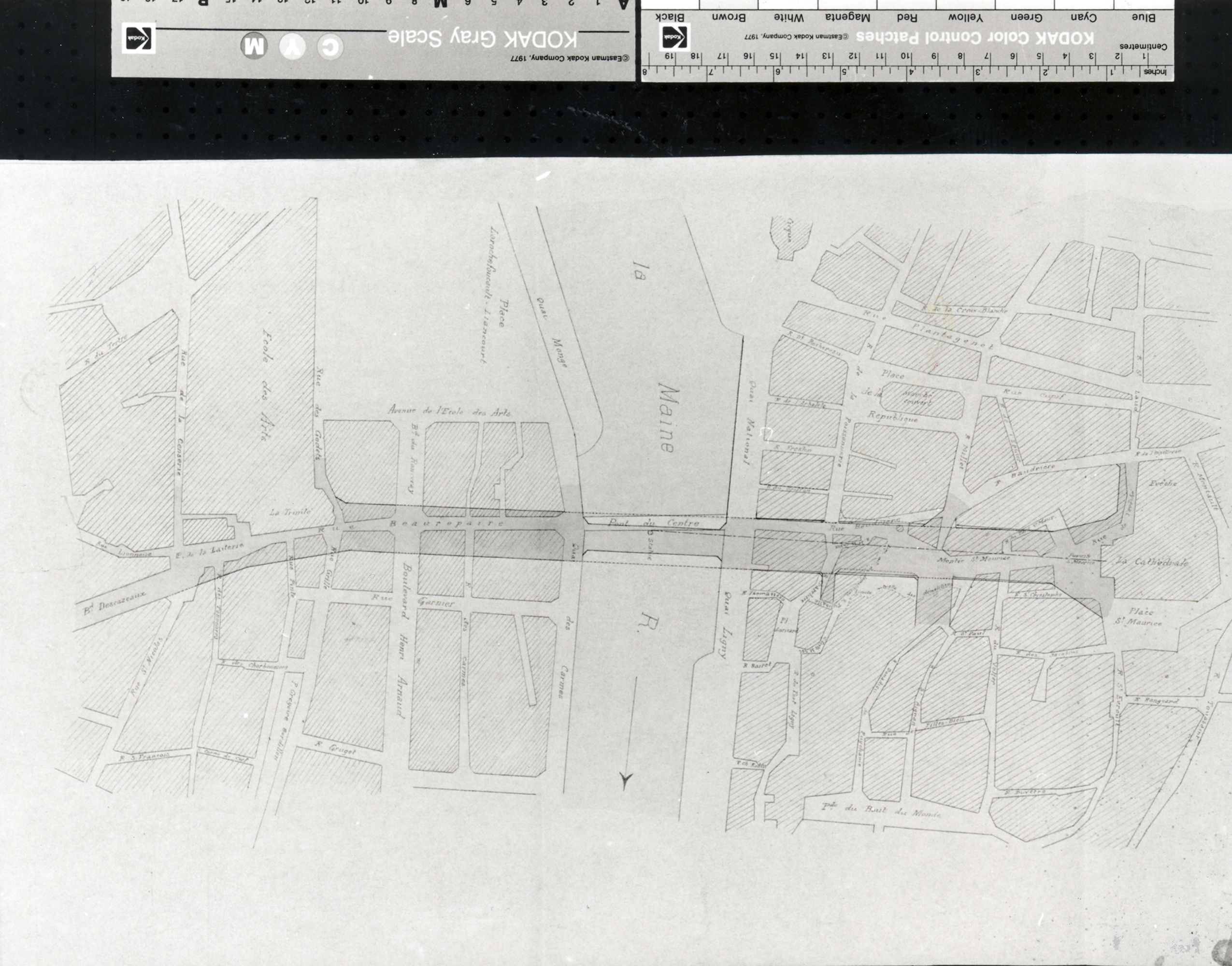The width and height of the screenshot is (1232, 966).
Task: Click the "Maine" river name
Action: [667, 417]
